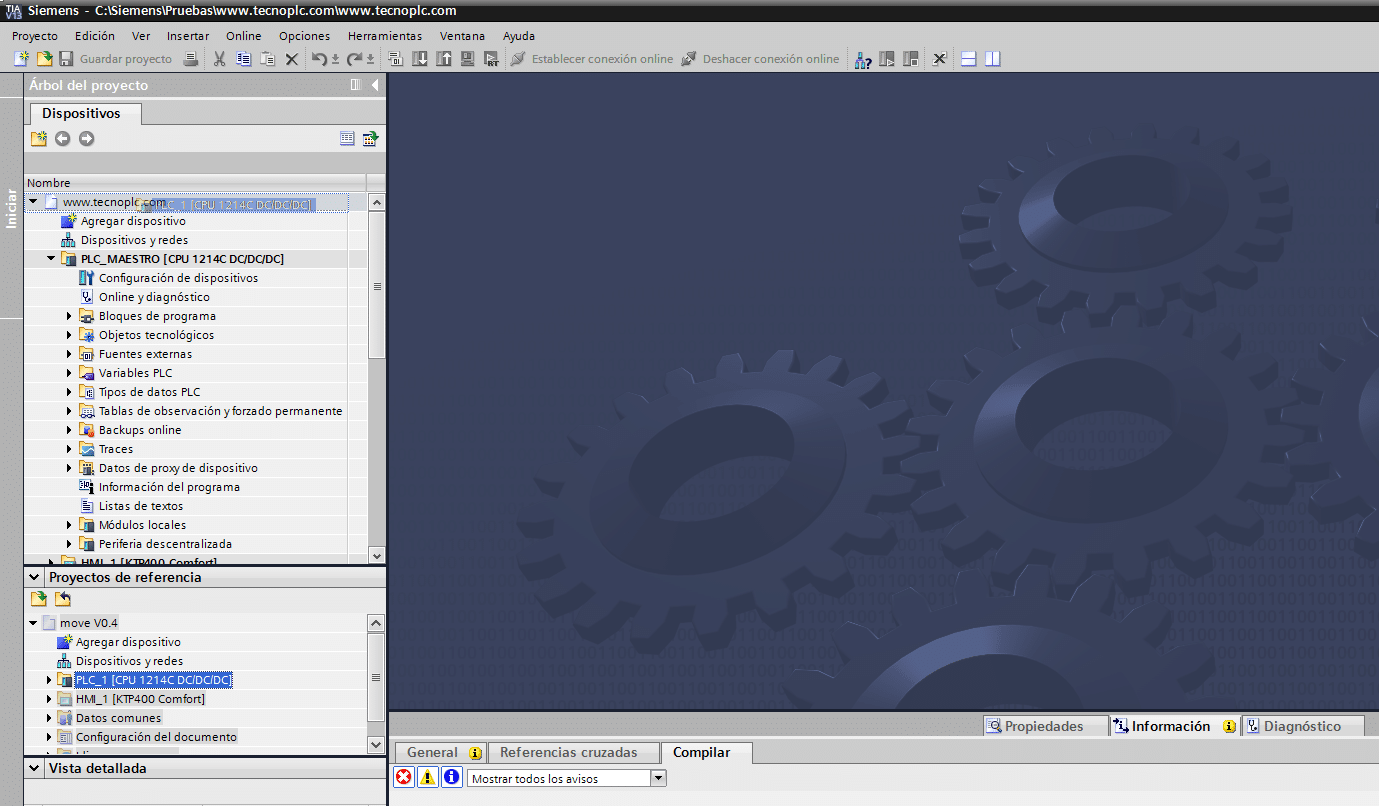Select PLC_1 in reference projects
The width and height of the screenshot is (1379, 806).
[153, 680]
